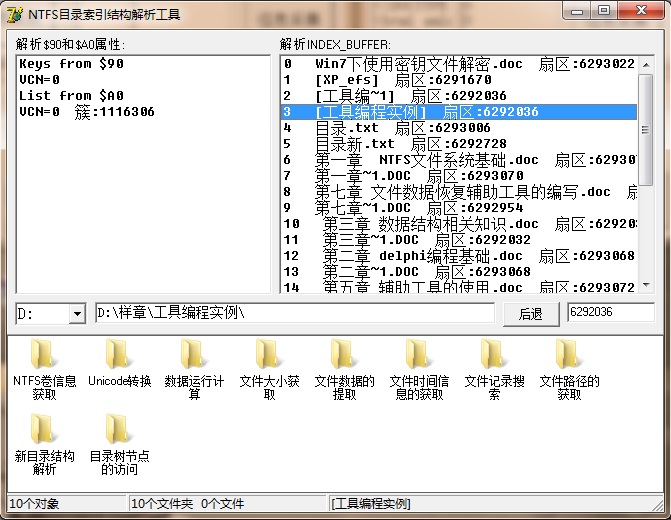671x520 pixels.
Task: Click the path field showing D:\样章\工具编程实例\
Action: click(x=295, y=313)
